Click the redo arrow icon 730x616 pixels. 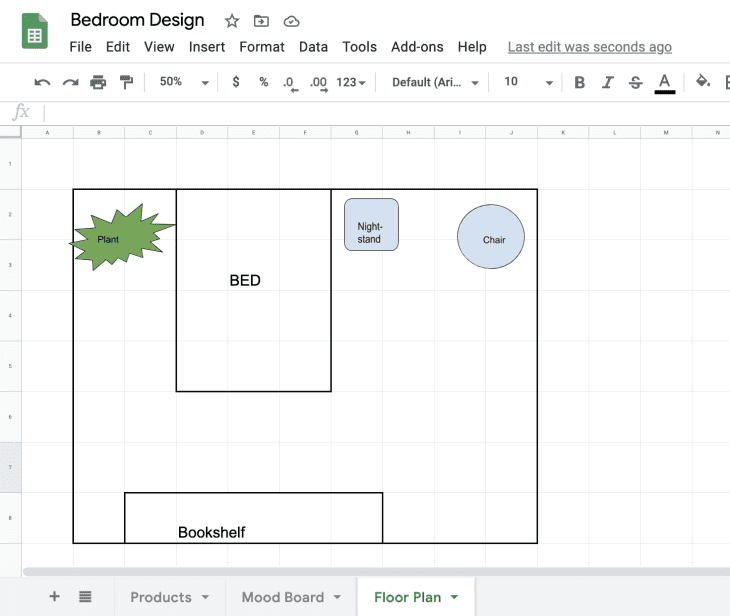click(70, 82)
